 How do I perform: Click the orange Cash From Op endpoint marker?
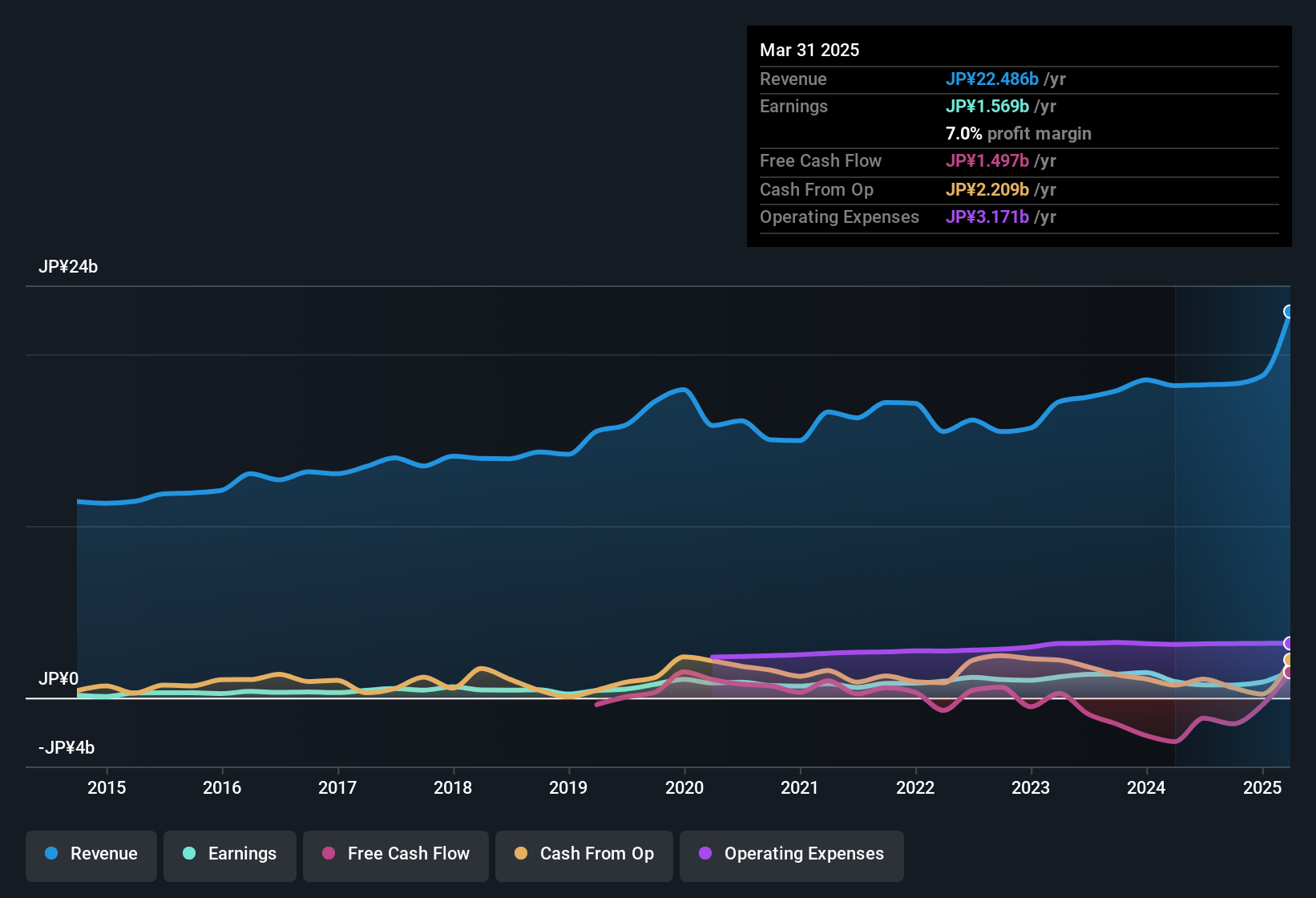(x=1289, y=661)
